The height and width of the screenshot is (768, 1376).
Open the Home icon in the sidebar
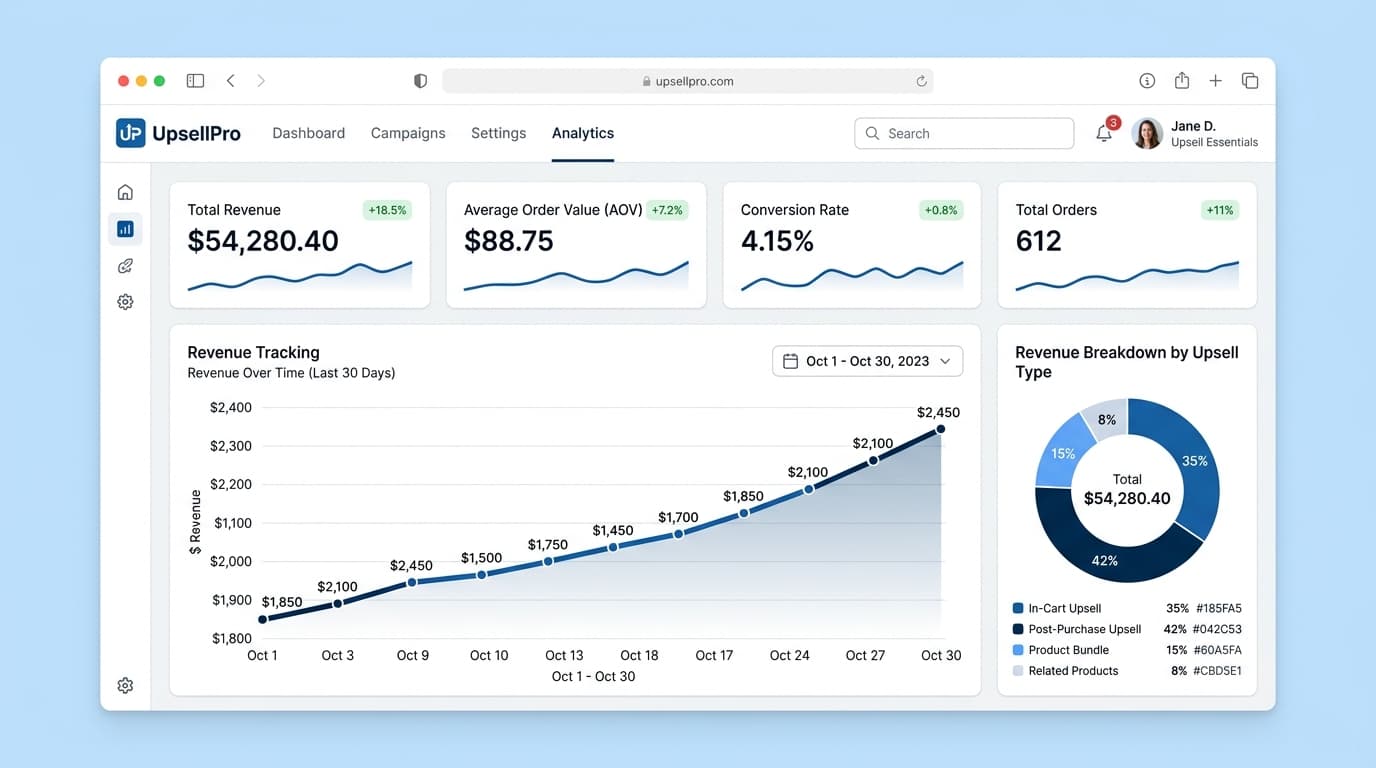click(x=125, y=192)
